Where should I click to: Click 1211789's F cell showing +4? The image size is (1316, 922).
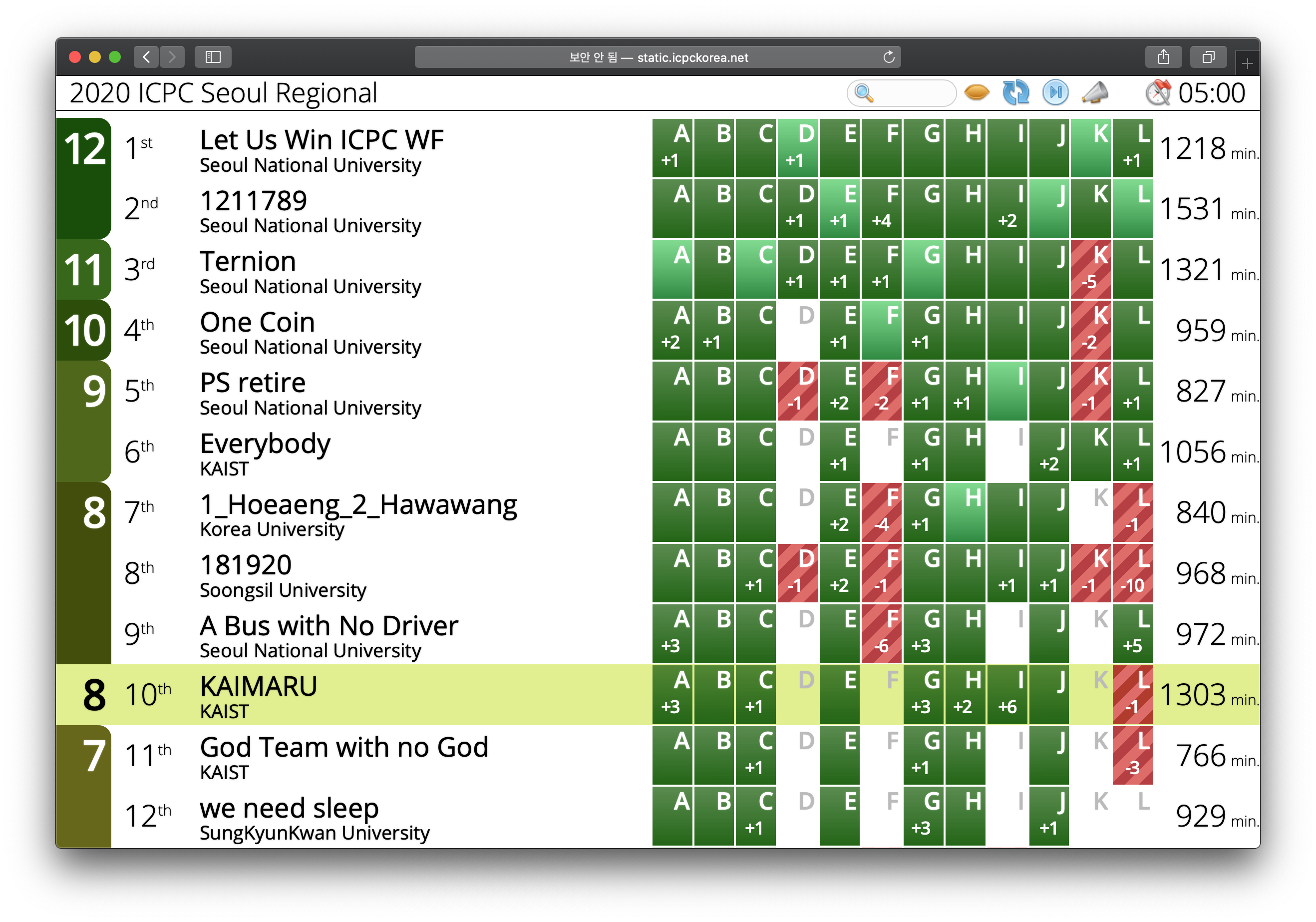(882, 209)
